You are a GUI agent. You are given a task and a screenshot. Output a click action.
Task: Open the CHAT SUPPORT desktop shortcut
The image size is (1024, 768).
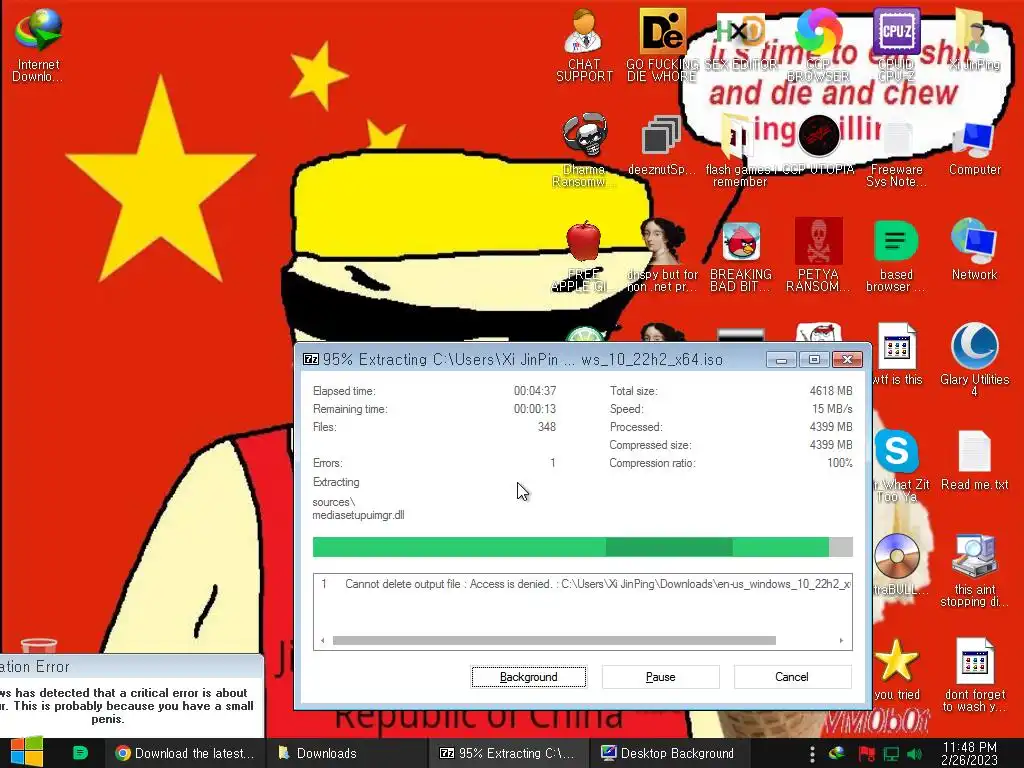(x=584, y=46)
